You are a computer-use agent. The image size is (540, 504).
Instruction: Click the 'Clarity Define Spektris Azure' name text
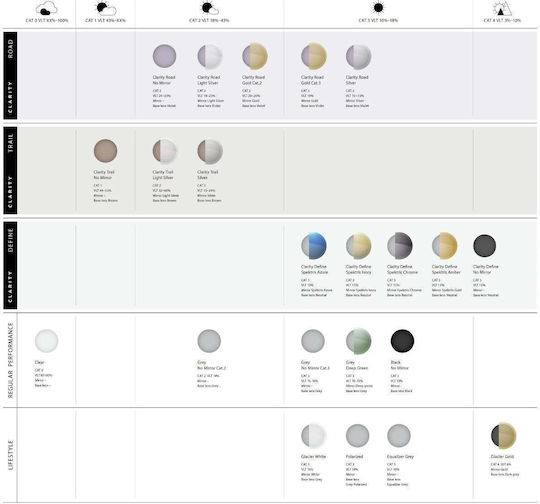[x=314, y=269]
